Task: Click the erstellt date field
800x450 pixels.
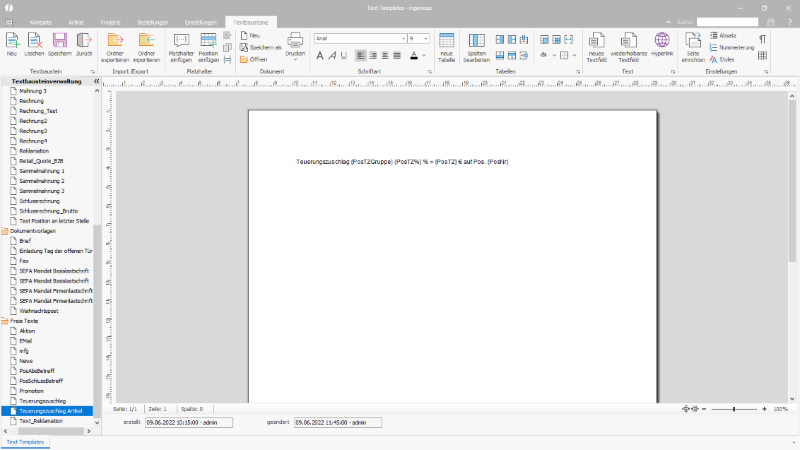Action: tap(189, 422)
